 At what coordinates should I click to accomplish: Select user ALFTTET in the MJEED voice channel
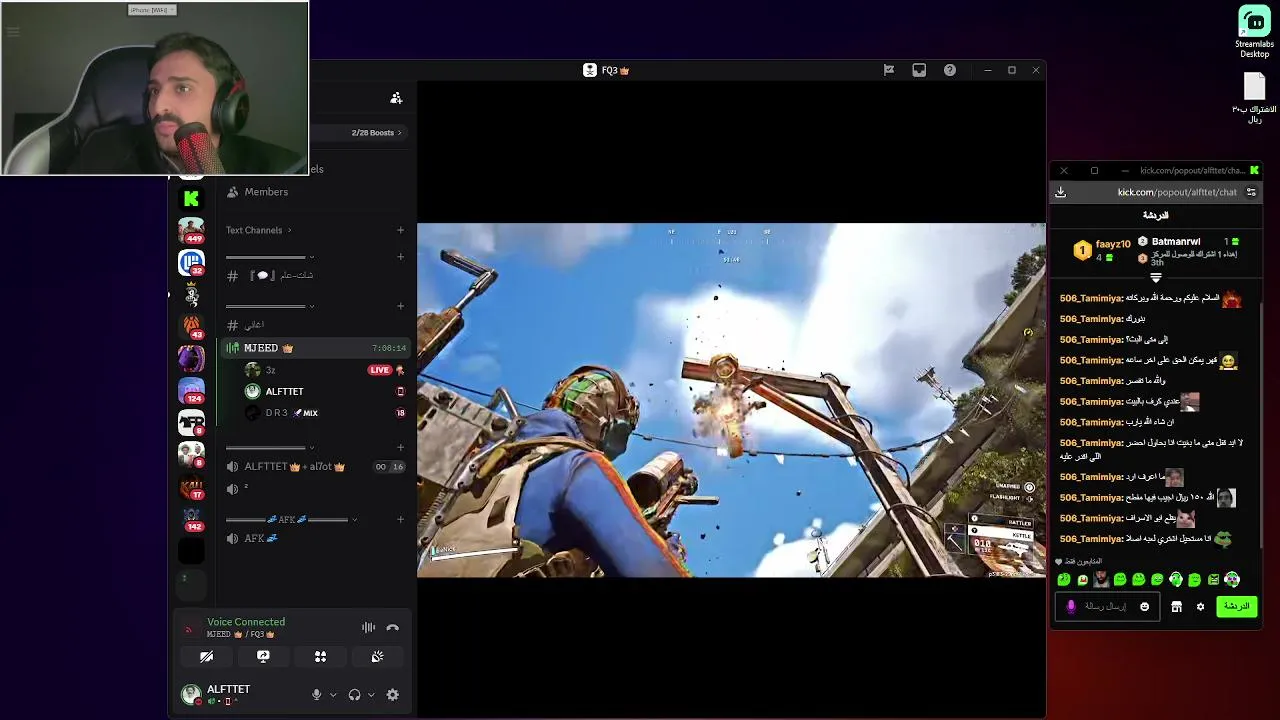[x=325, y=392]
